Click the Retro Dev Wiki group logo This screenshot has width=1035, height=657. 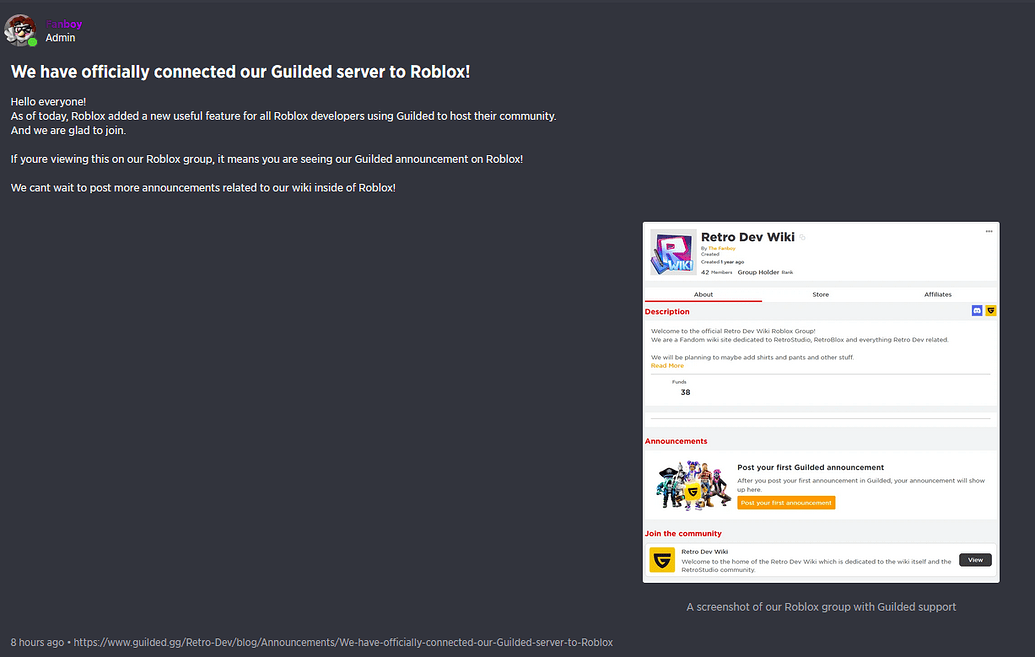[671, 252]
